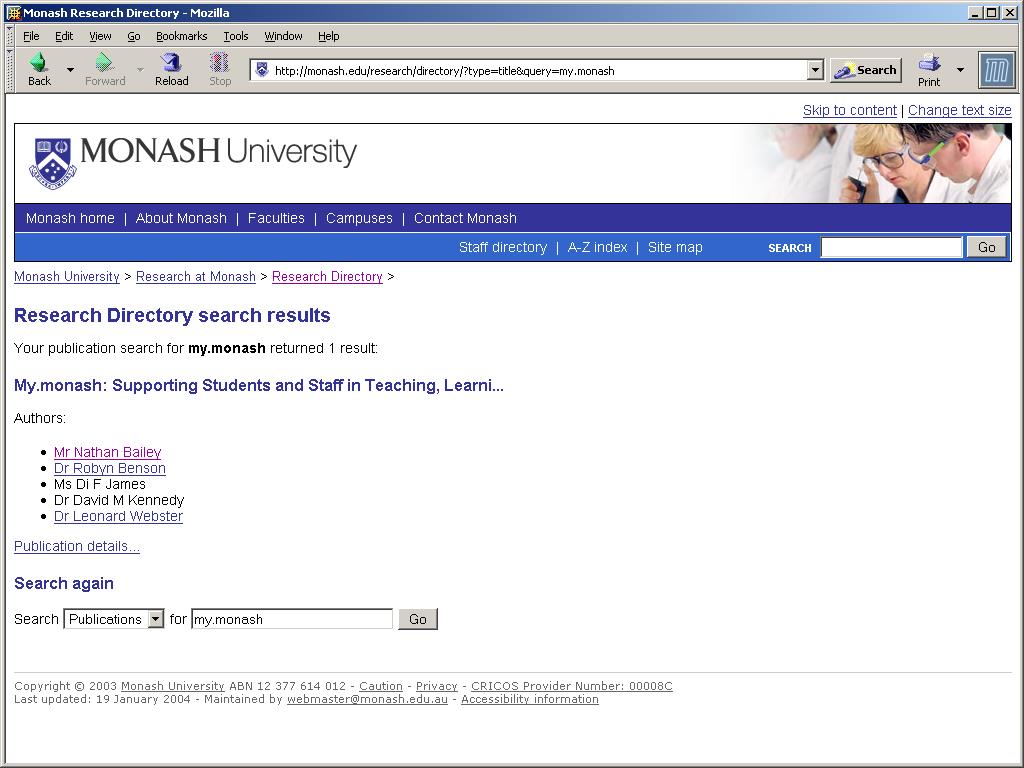The width and height of the screenshot is (1024, 768).
Task: Open the Site map link
Action: (675, 248)
